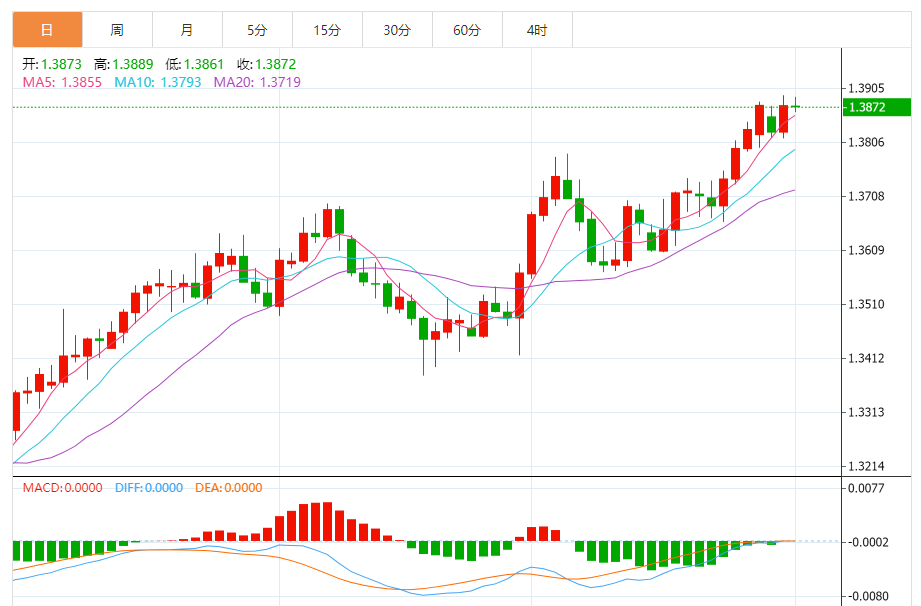Click the 开:1.3873 open price text
The image size is (921, 606).
pyautogui.click(x=52, y=64)
